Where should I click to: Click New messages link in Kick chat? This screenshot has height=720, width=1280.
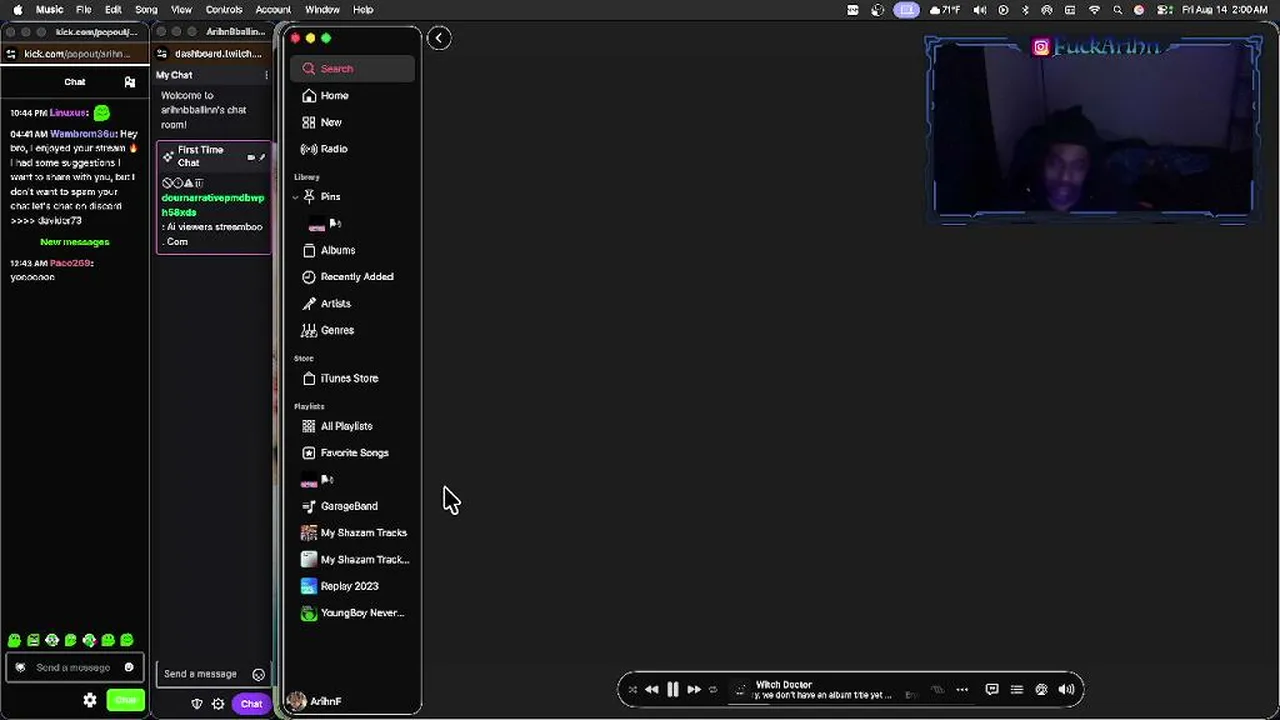click(x=75, y=242)
